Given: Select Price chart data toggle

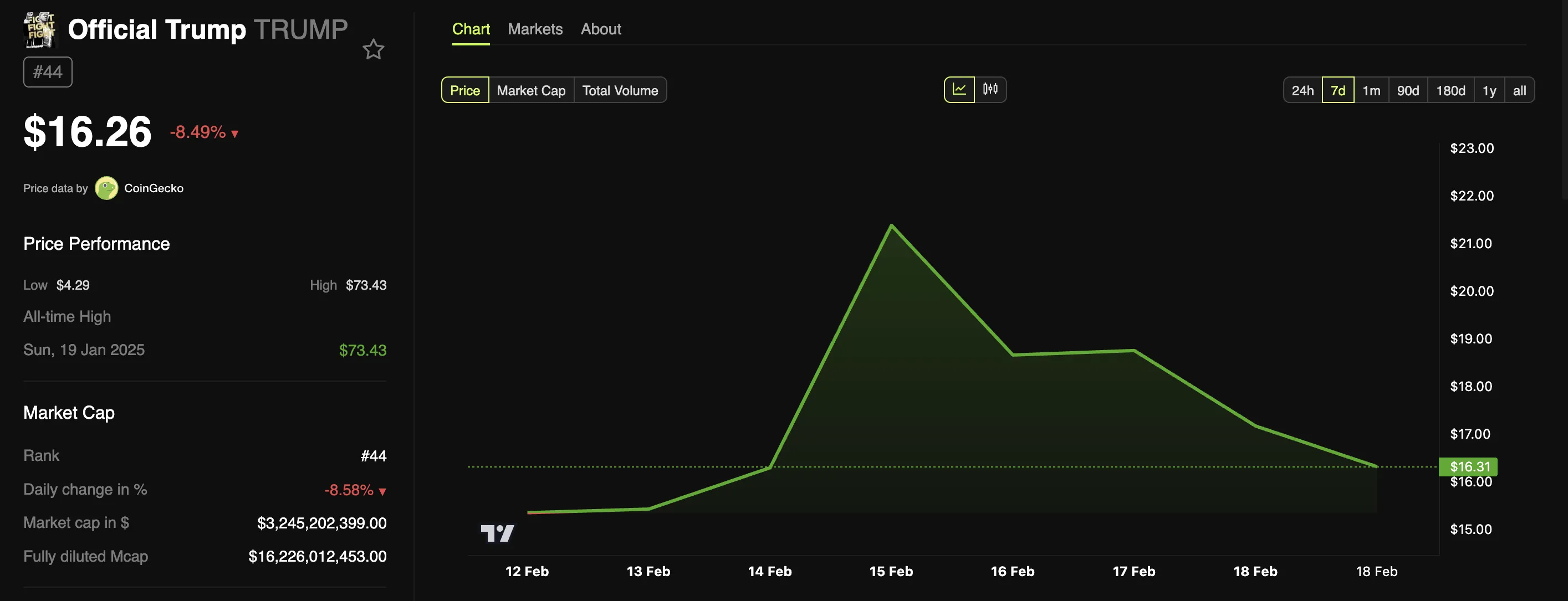Looking at the screenshot, I should pyautogui.click(x=465, y=90).
